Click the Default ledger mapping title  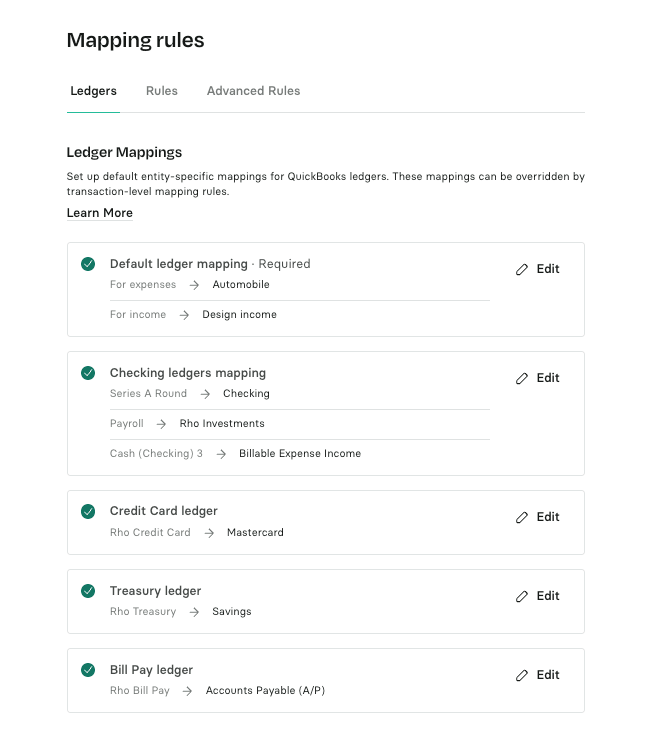click(178, 264)
